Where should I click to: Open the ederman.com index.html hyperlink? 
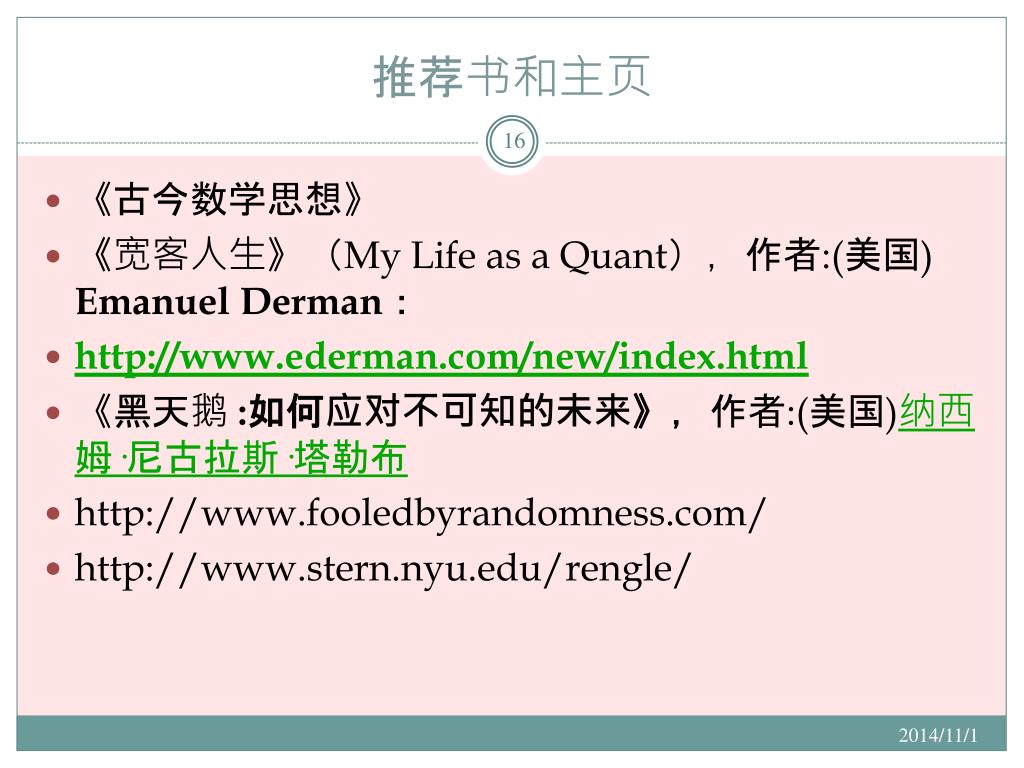441,357
